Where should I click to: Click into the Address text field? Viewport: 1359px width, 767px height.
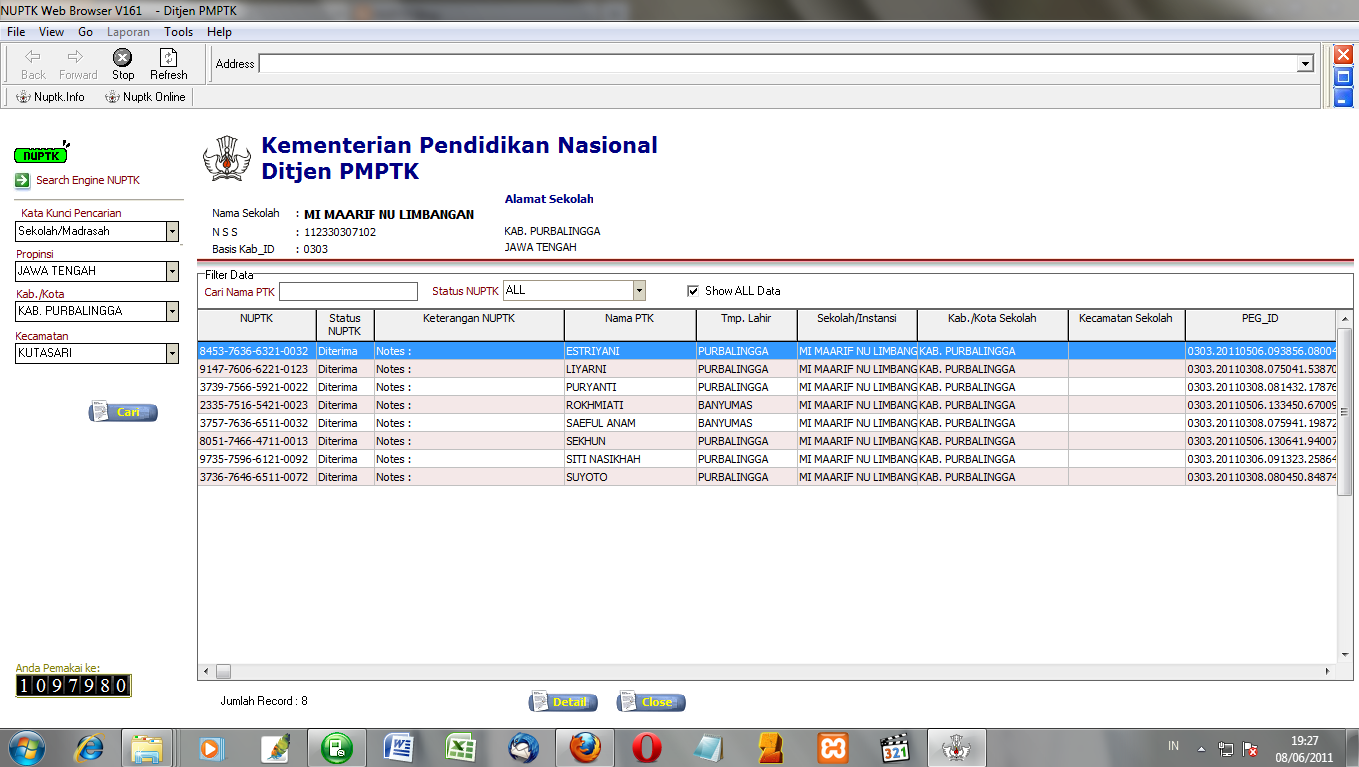click(777, 64)
